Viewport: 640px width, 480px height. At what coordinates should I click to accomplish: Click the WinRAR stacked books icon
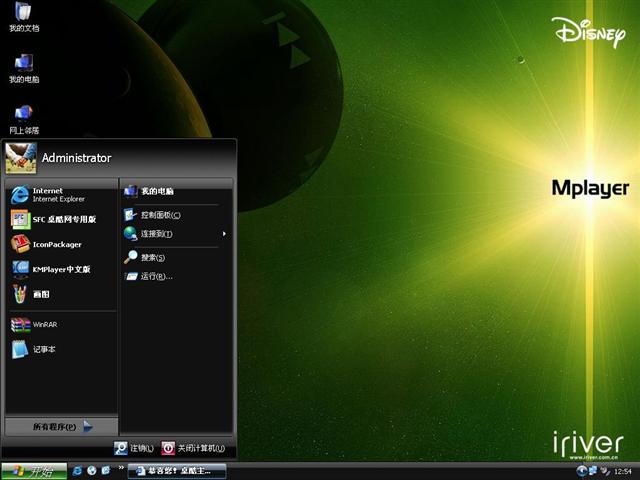coord(20,325)
